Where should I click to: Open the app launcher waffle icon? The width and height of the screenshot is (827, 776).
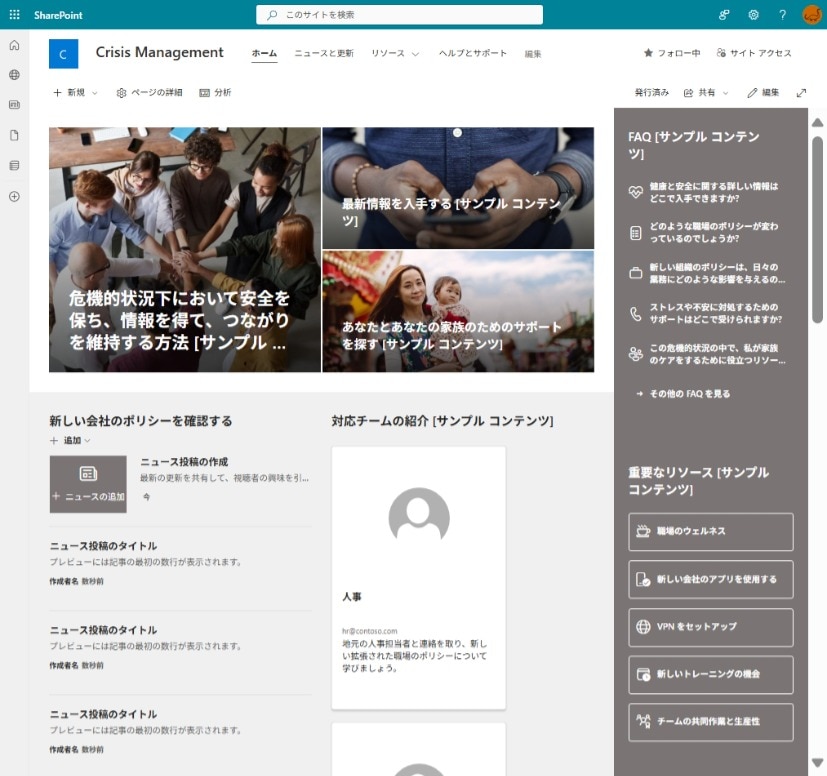pos(14,15)
